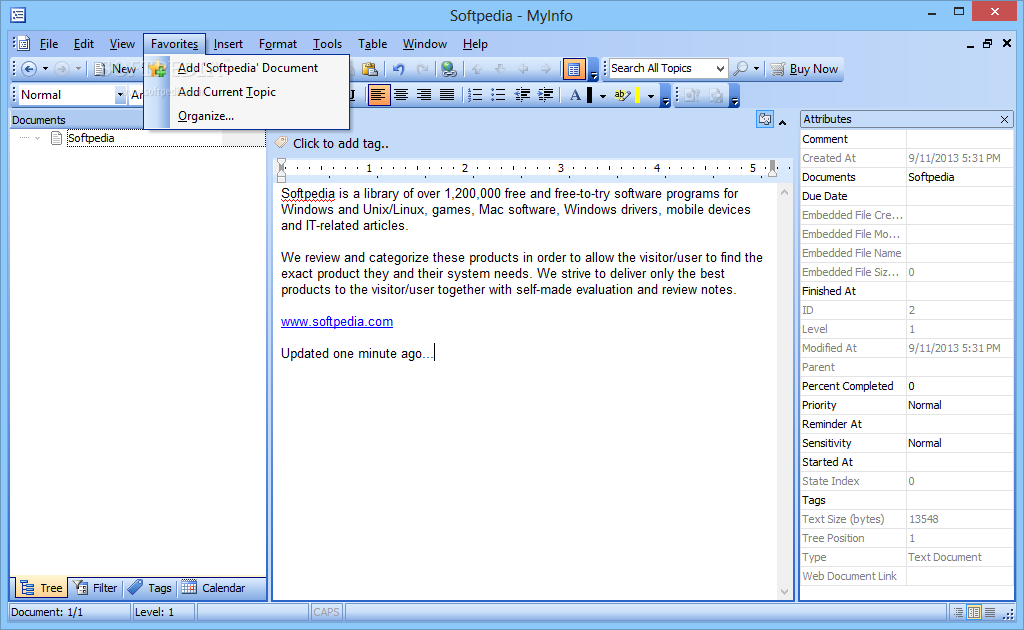1024x630 pixels.
Task: Click the Priority value Normal cell
Action: point(959,405)
